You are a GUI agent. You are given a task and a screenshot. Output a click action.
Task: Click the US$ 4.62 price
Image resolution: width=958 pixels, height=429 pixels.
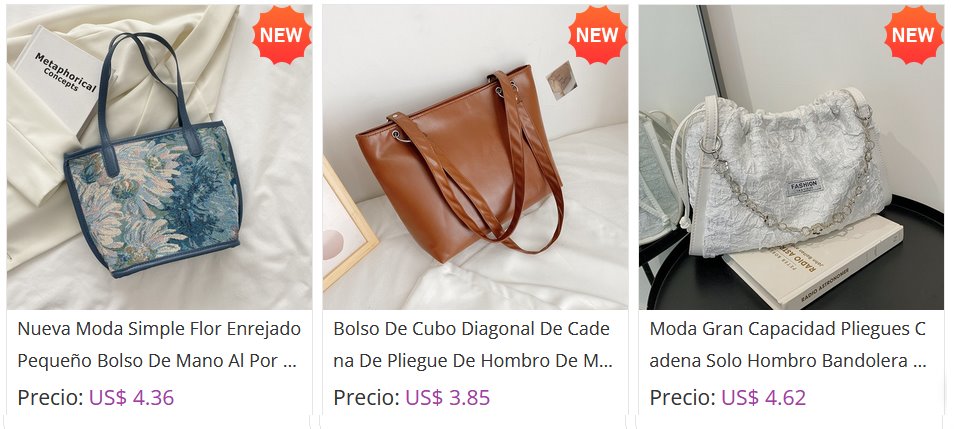(x=763, y=398)
